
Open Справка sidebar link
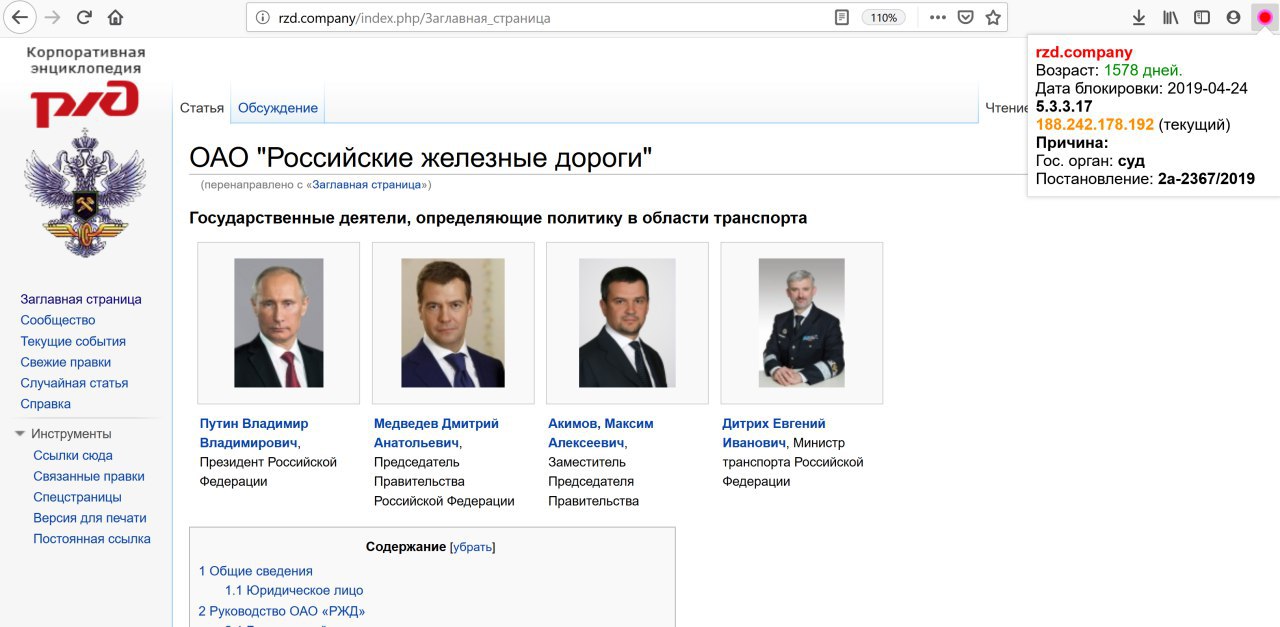point(46,404)
